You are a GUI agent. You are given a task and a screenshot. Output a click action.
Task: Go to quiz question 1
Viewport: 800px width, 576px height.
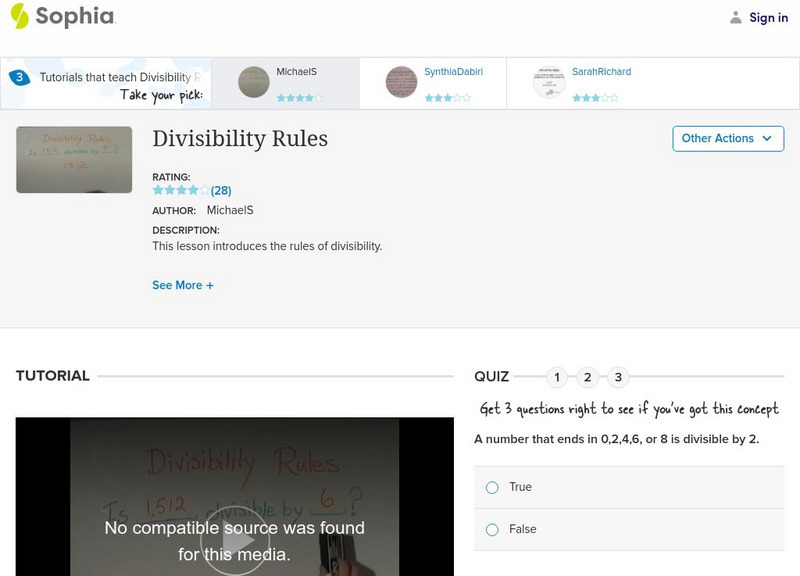[557, 378]
